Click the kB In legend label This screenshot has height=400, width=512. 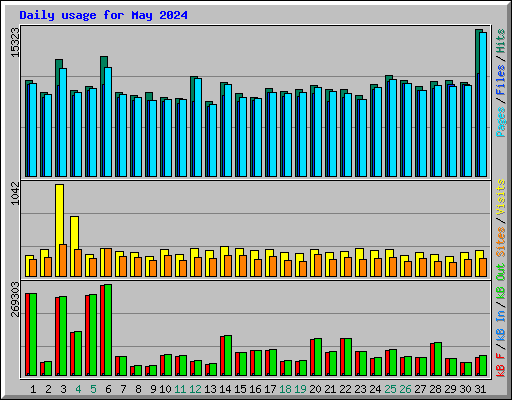[501, 325]
